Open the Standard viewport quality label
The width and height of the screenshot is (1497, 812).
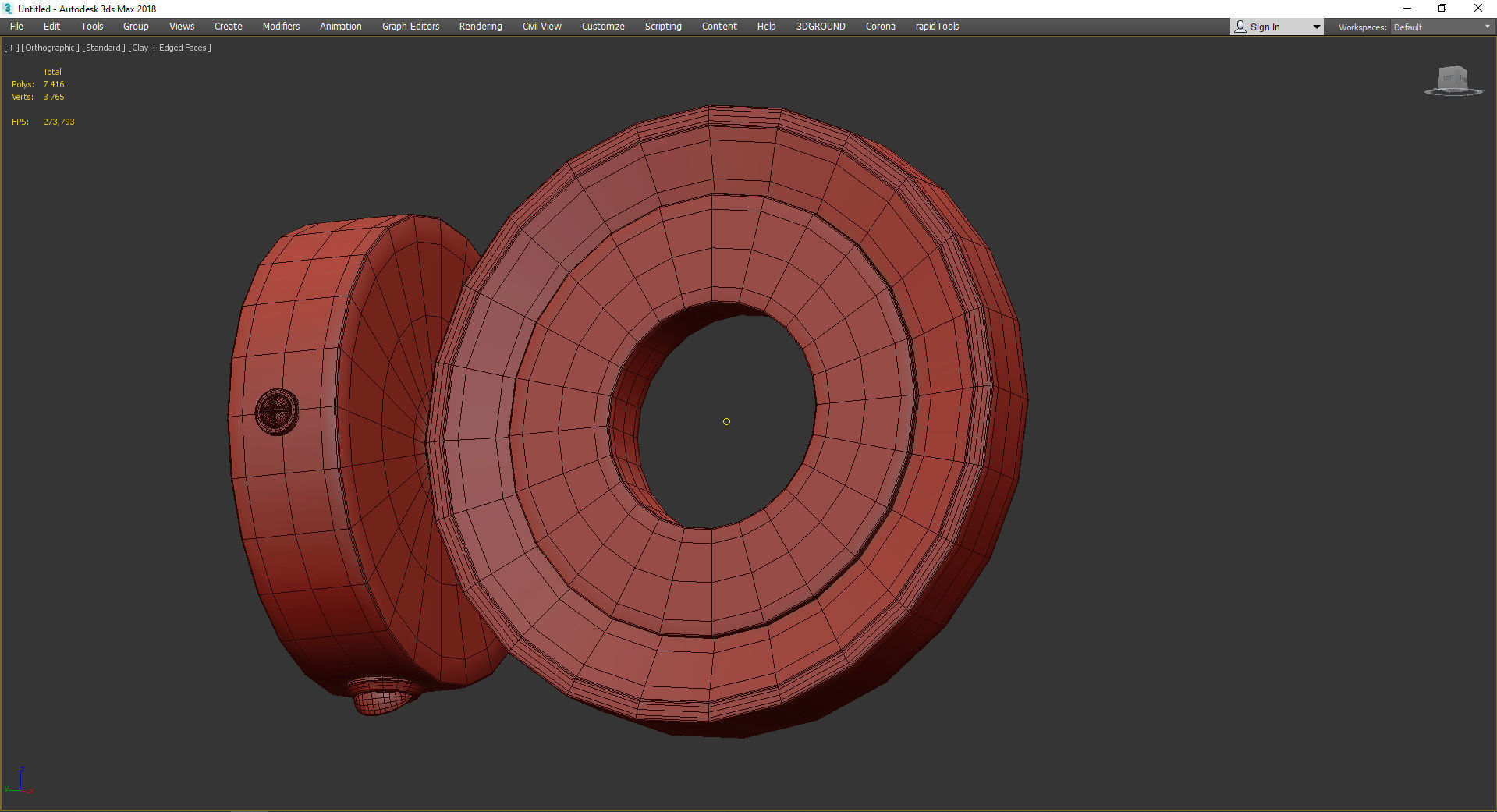pyautogui.click(x=103, y=48)
